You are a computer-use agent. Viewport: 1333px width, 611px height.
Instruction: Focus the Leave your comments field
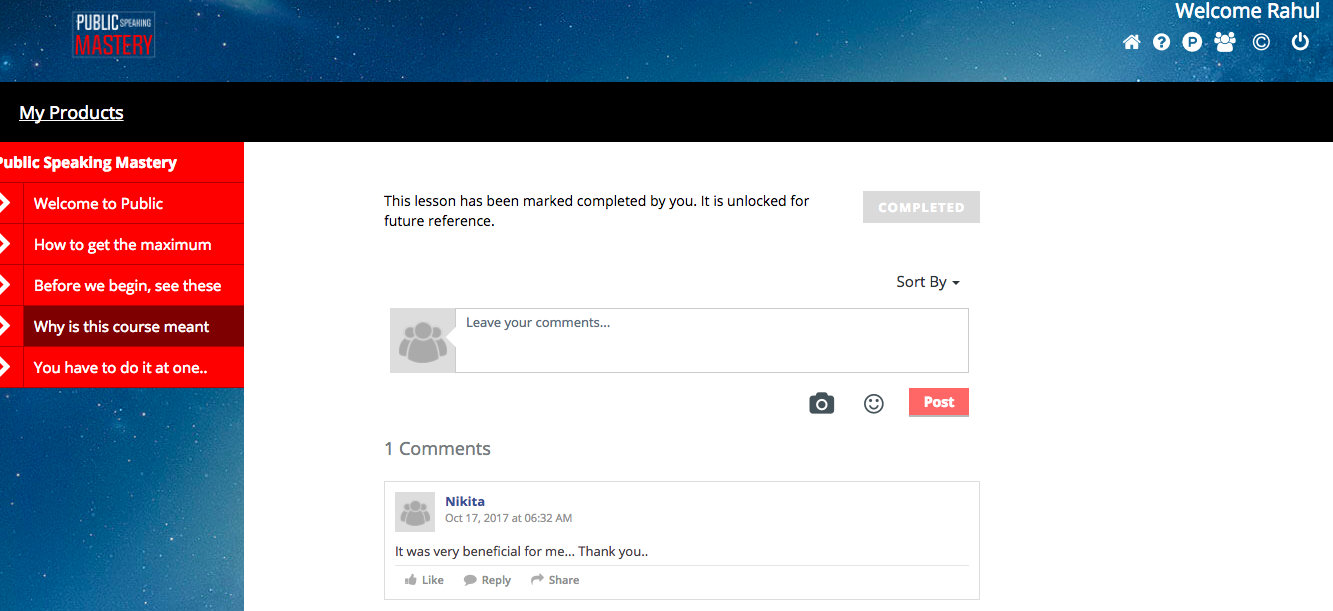click(x=712, y=340)
